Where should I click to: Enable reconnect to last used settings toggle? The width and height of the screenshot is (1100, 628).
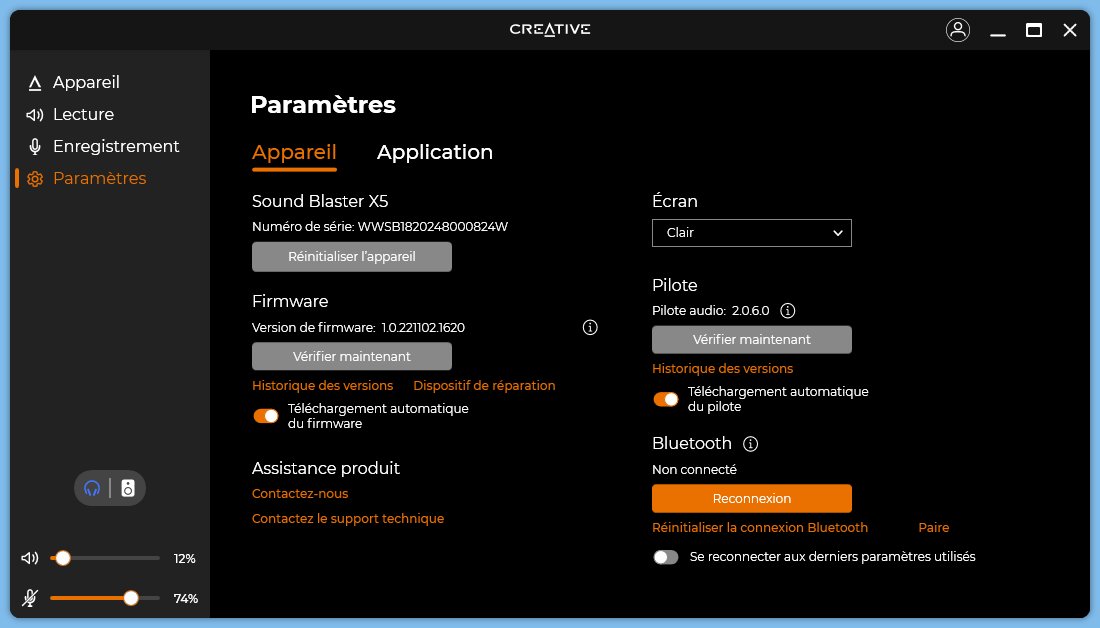click(x=666, y=557)
